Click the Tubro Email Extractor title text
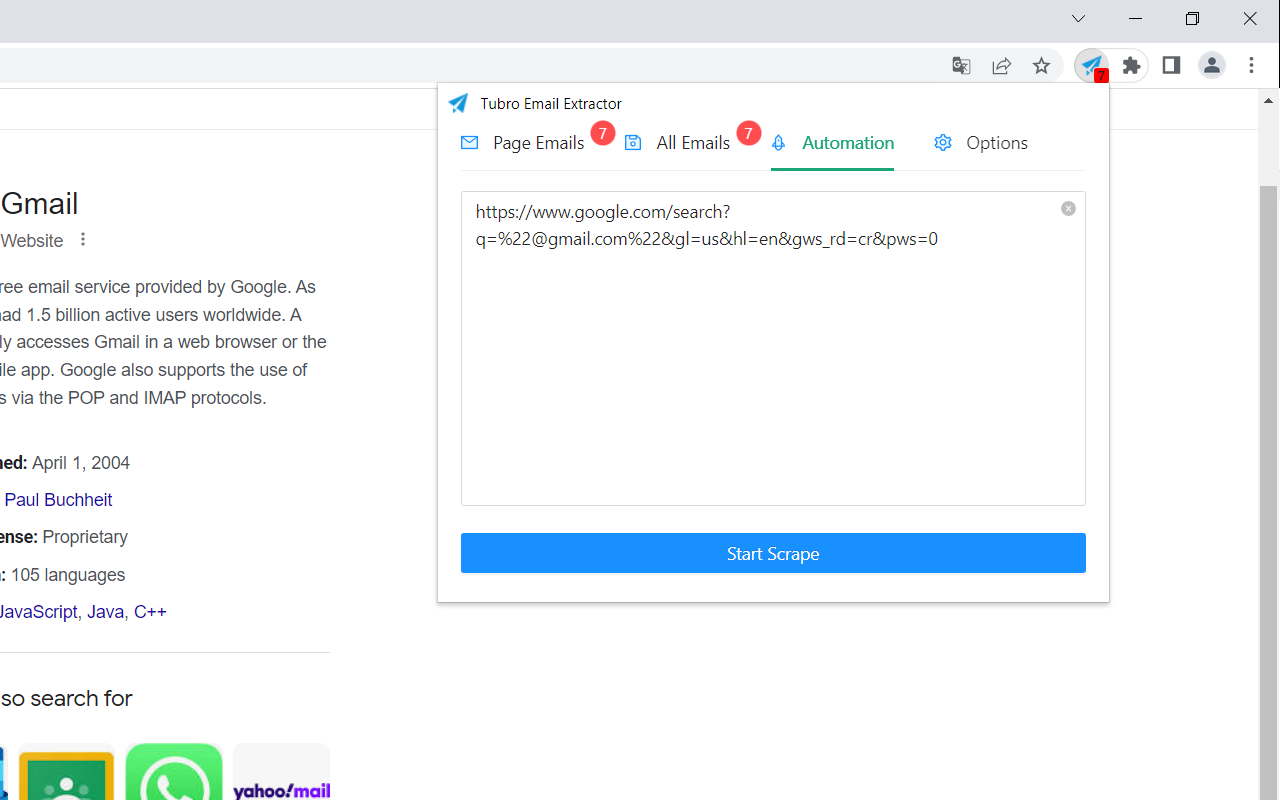Screen dimensions: 1280x800 coord(551,103)
